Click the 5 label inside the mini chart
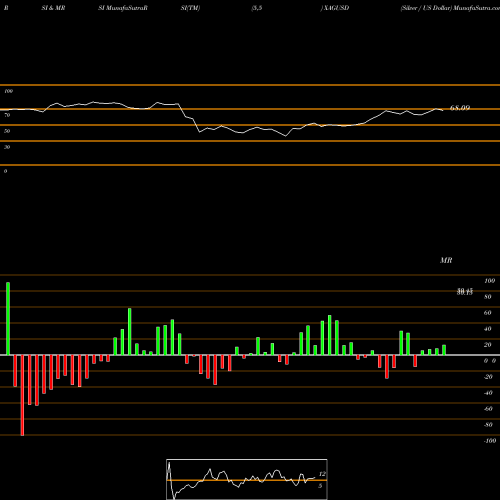The height and width of the screenshot is (500, 500). click(320, 486)
